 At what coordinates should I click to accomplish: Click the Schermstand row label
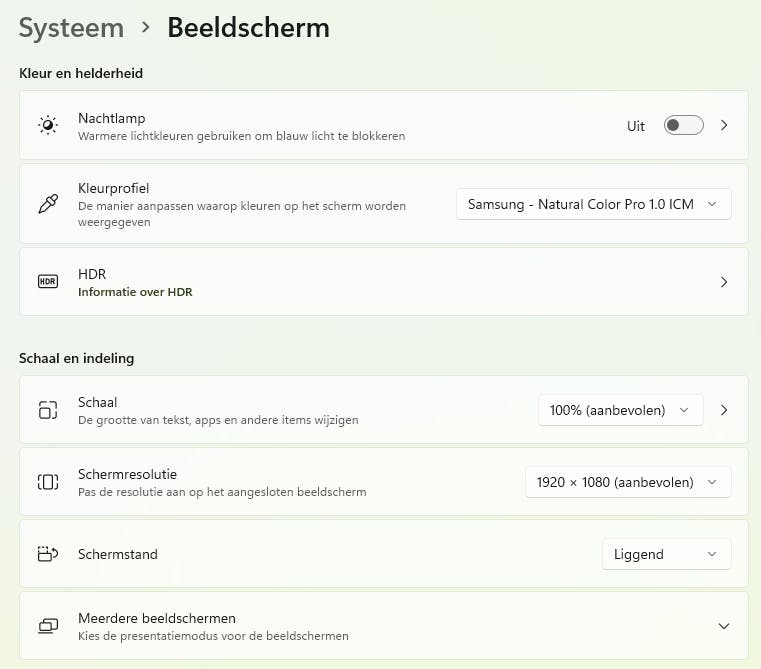click(x=118, y=554)
